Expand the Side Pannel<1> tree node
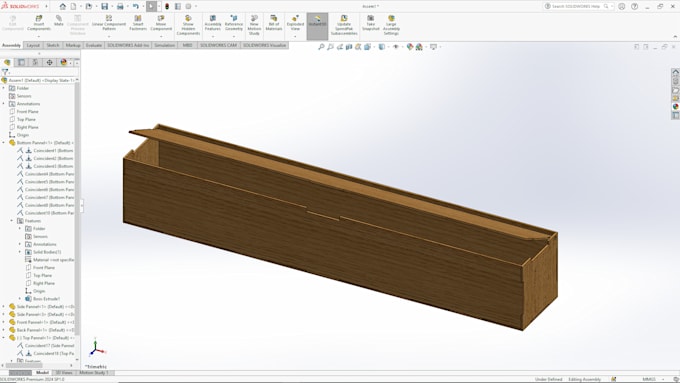Image resolution: width=680 pixels, height=383 pixels. [x=4, y=307]
